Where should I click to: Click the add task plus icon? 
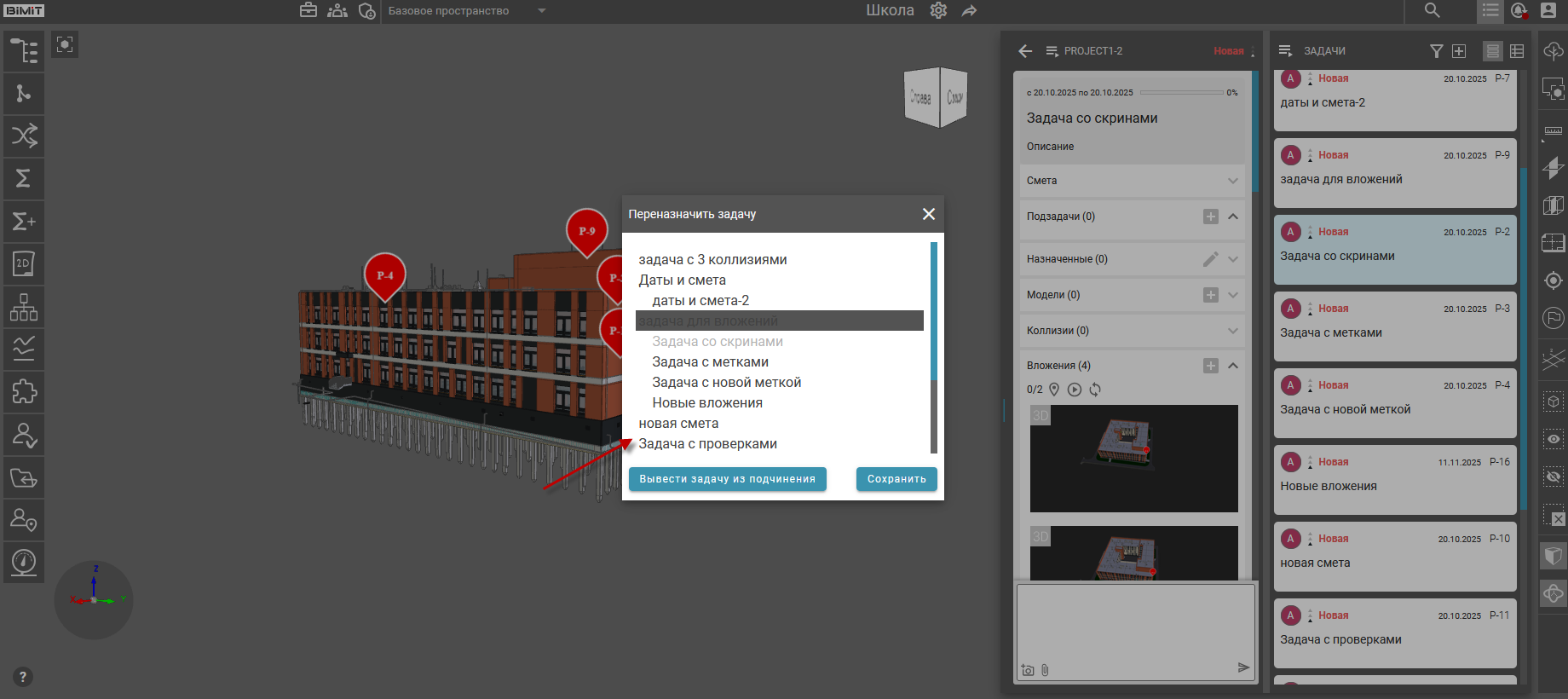pyautogui.click(x=1459, y=51)
